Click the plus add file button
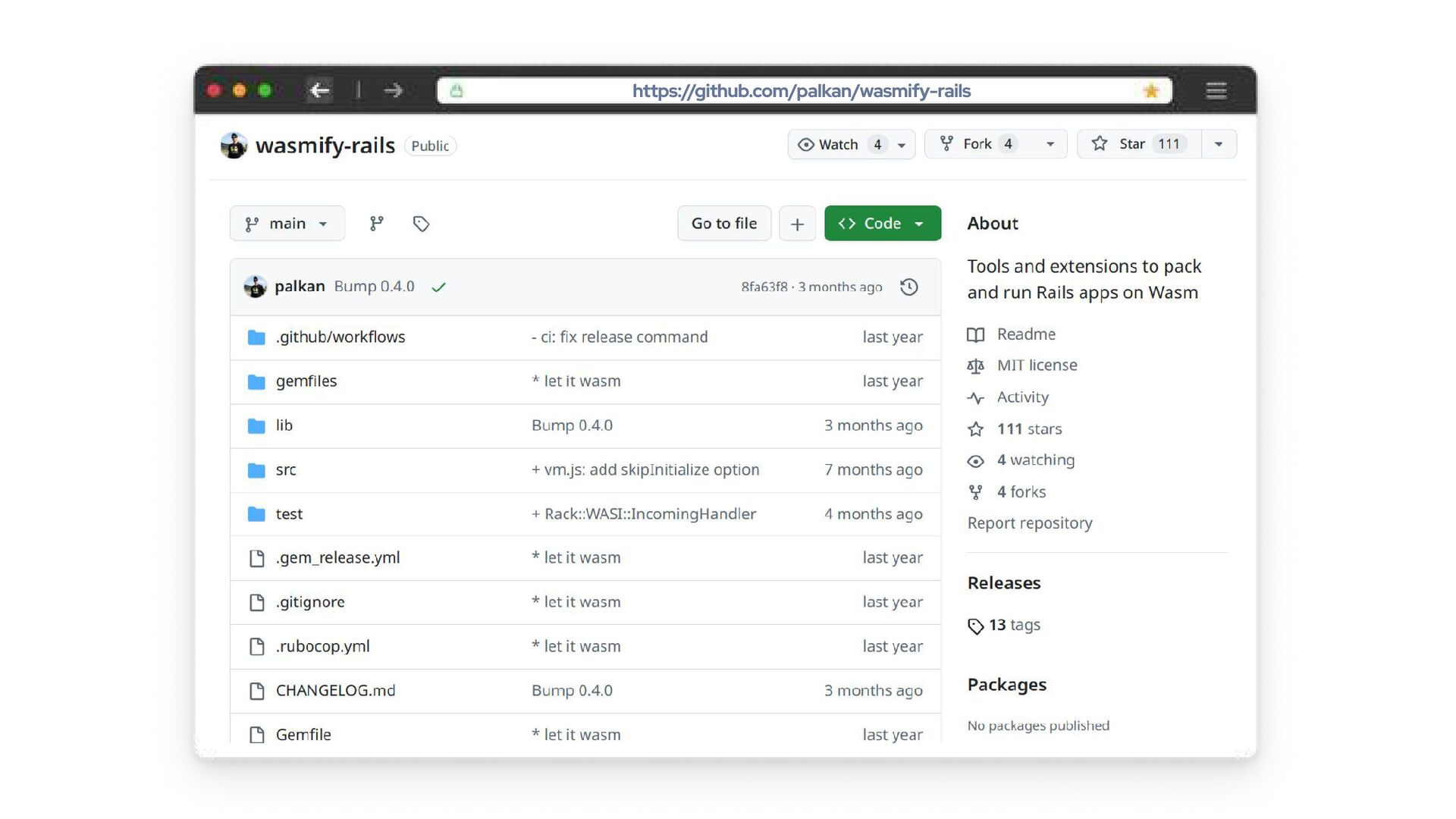This screenshot has width=1456, height=819. (x=797, y=224)
